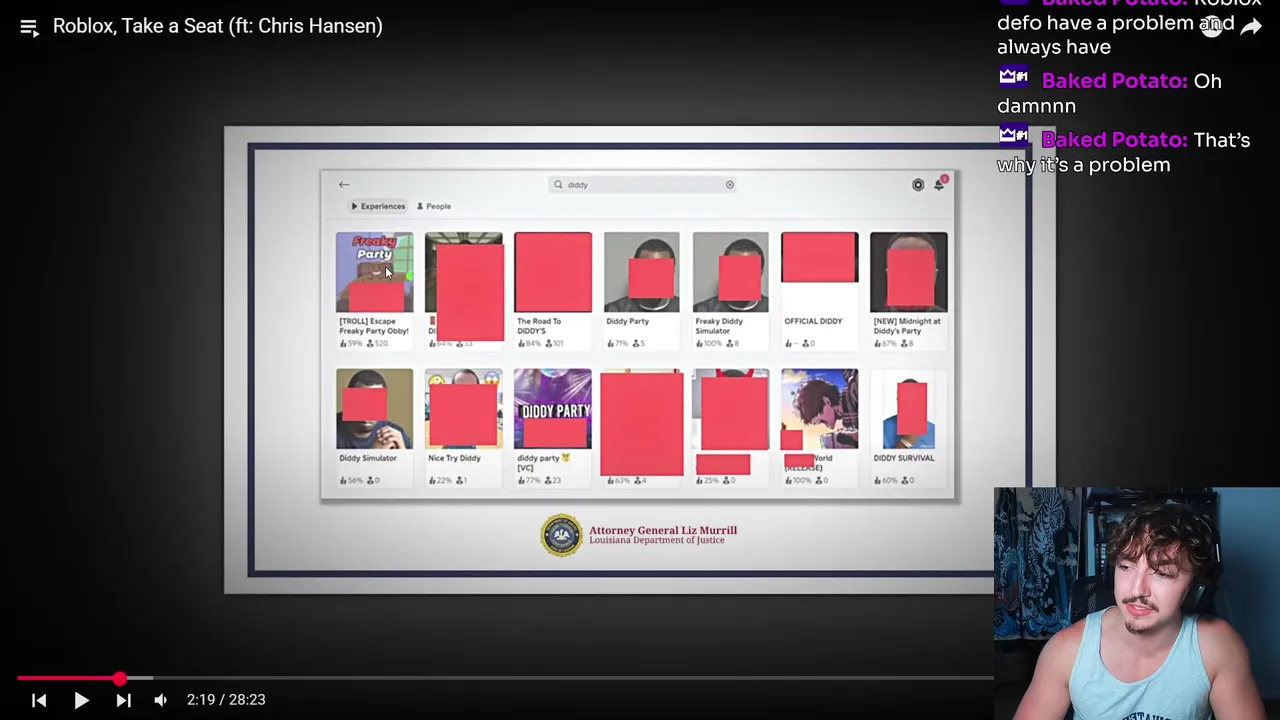Open 'OFFICIAL DIDDY' game card
This screenshot has width=1280, height=720.
[x=819, y=290]
